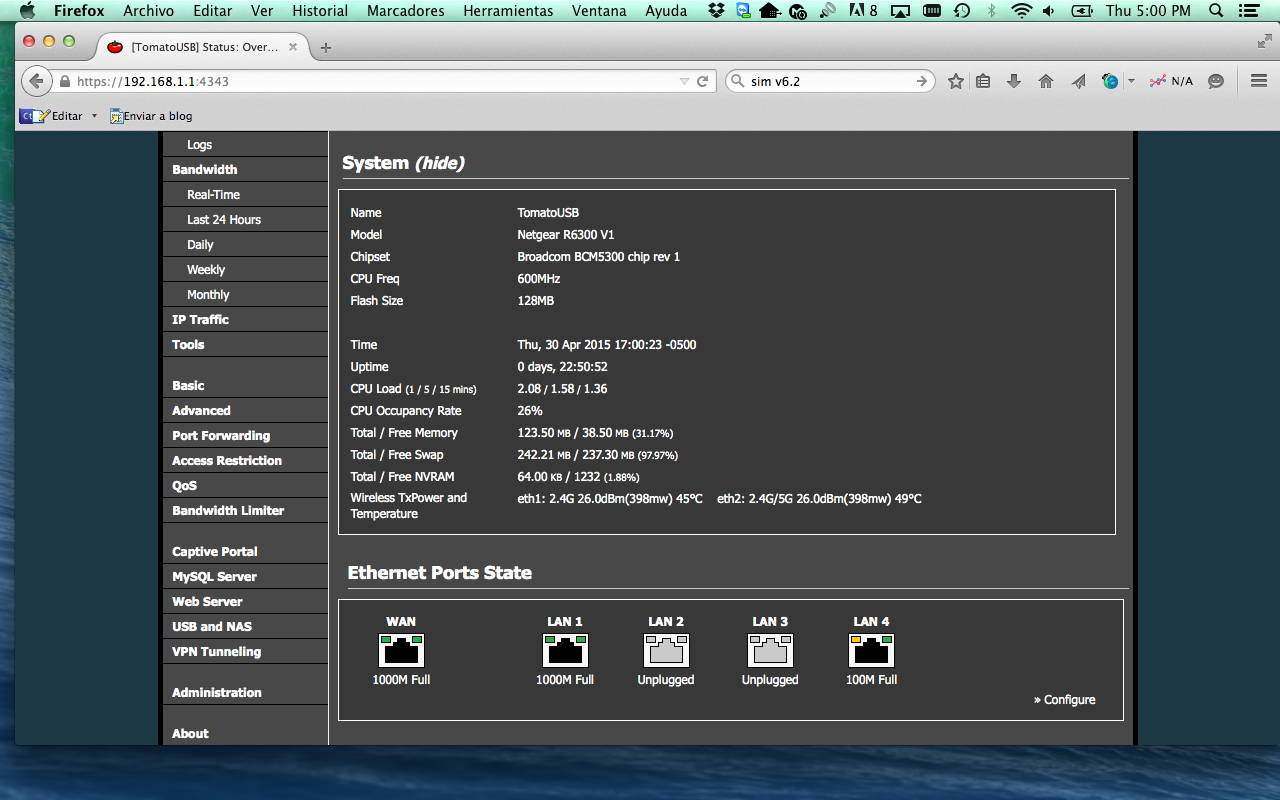Go to the Firefox home page icon

(1046, 82)
